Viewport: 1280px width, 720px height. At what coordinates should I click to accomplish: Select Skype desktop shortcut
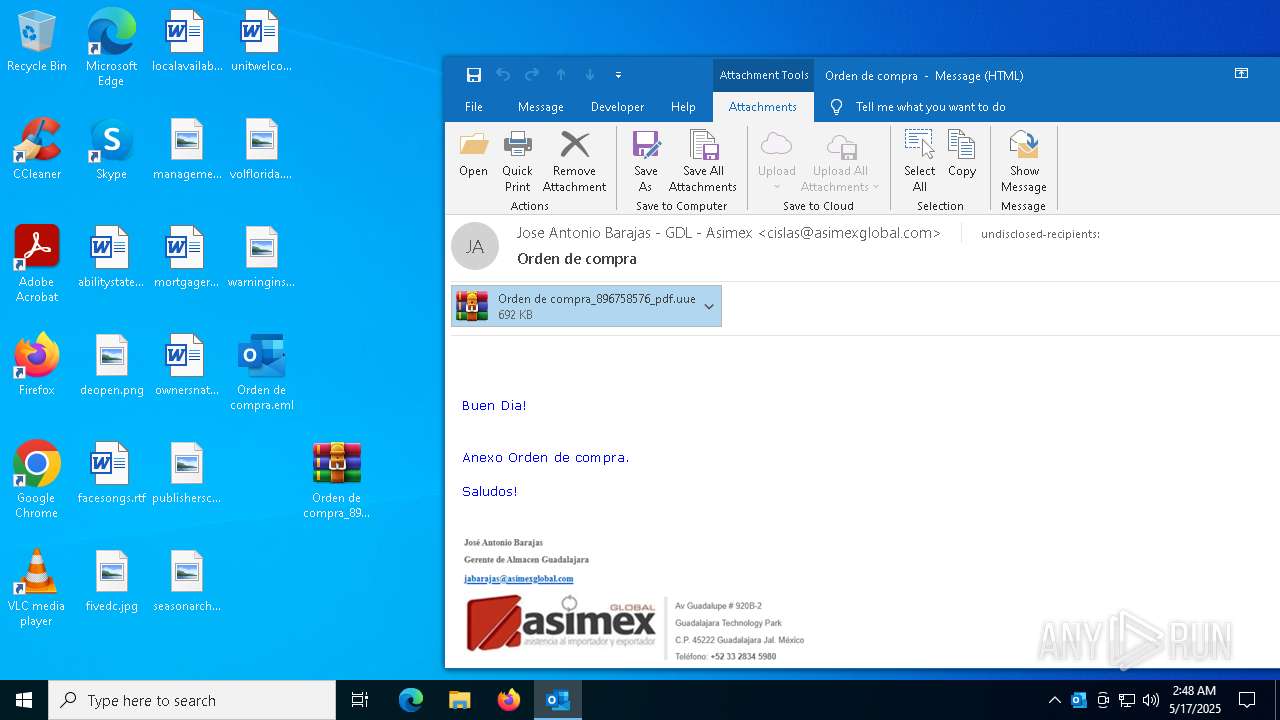[x=111, y=149]
